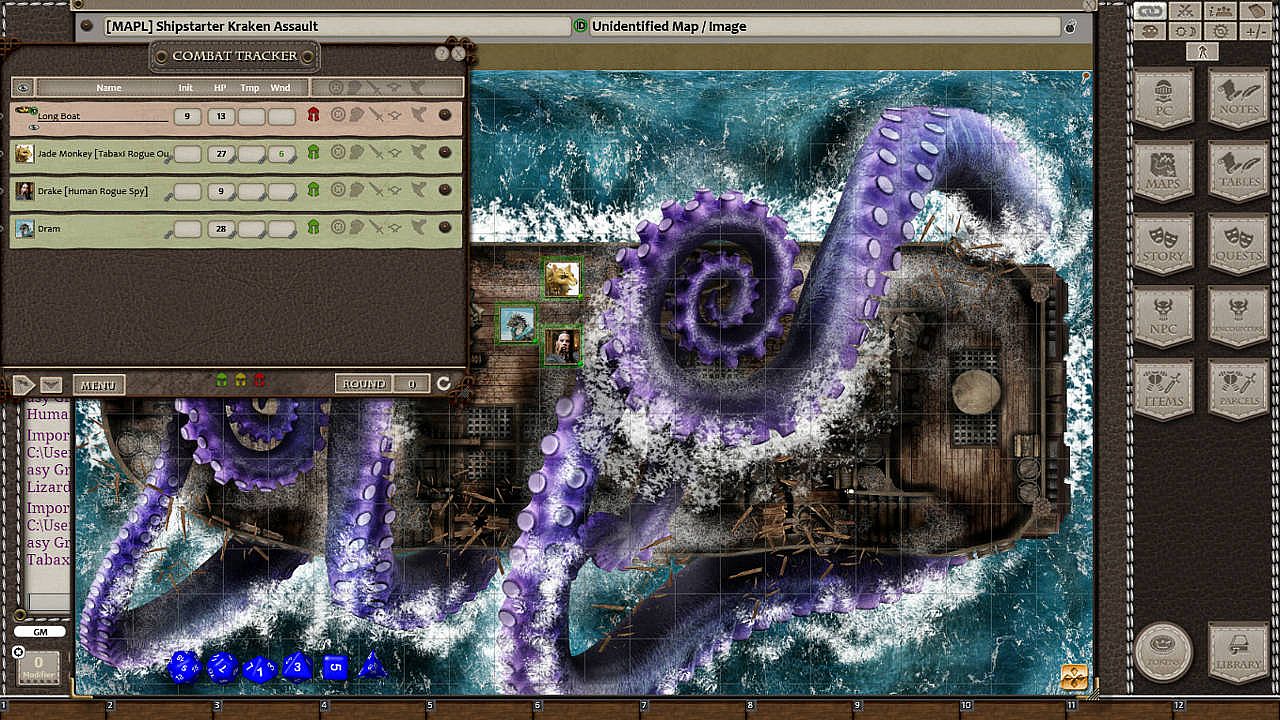Open the Maps library
The height and width of the screenshot is (720, 1280).
1164,172
